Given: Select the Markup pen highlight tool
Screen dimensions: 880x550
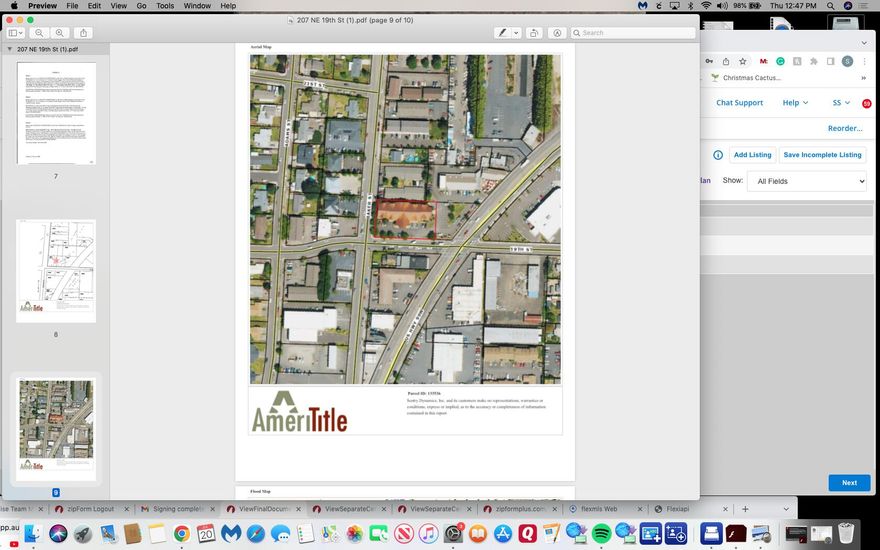Looking at the screenshot, I should coord(502,33).
